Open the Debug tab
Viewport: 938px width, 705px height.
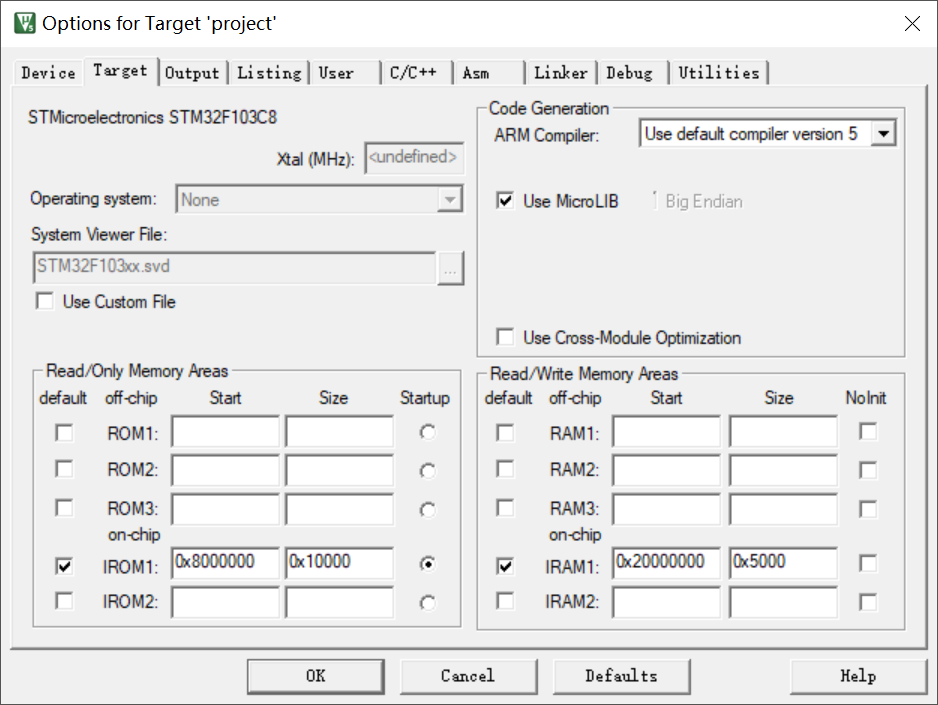point(629,73)
